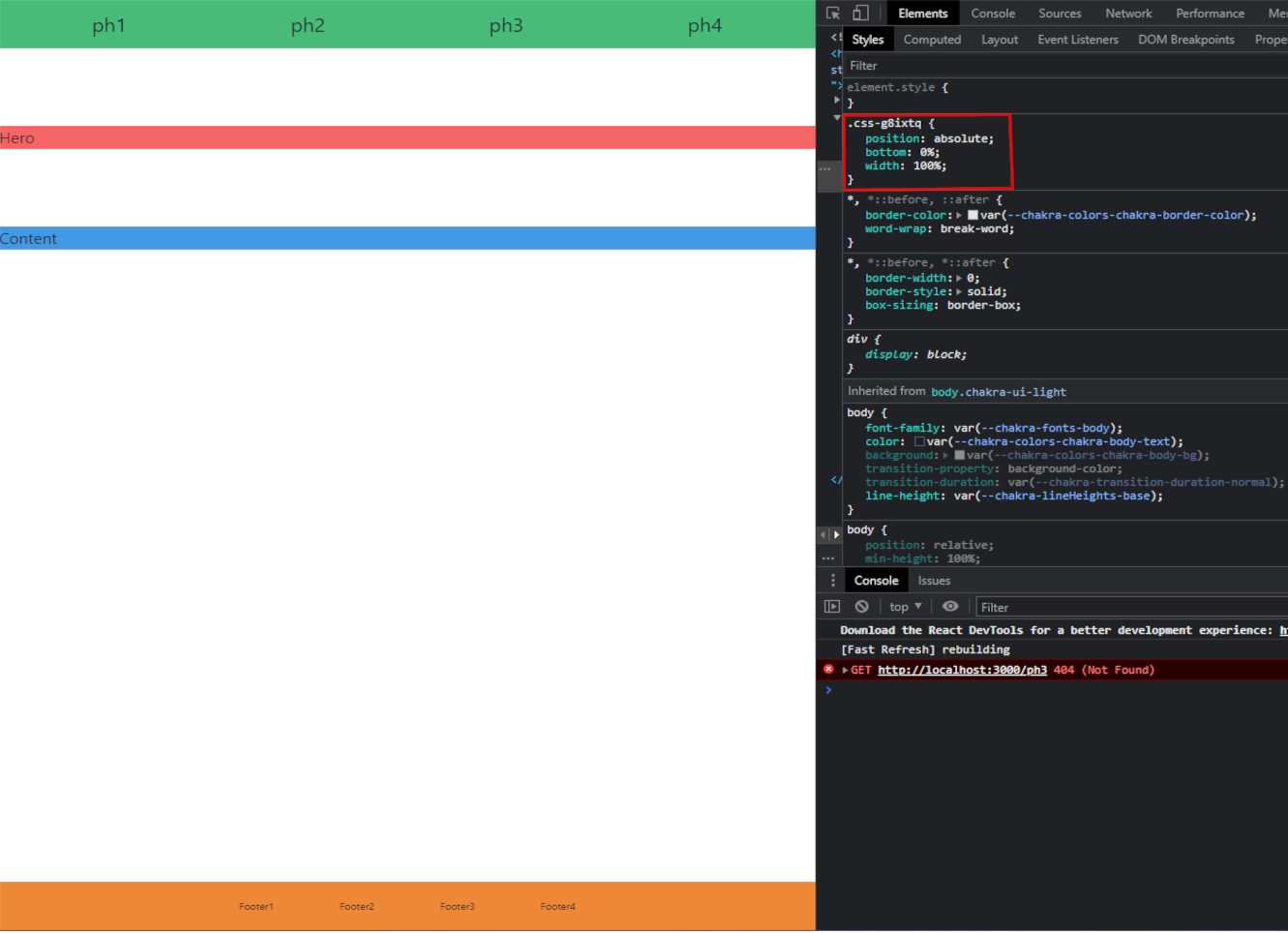This screenshot has height=933, width=1288.
Task: Switch to the Computed tab
Action: coord(931,39)
